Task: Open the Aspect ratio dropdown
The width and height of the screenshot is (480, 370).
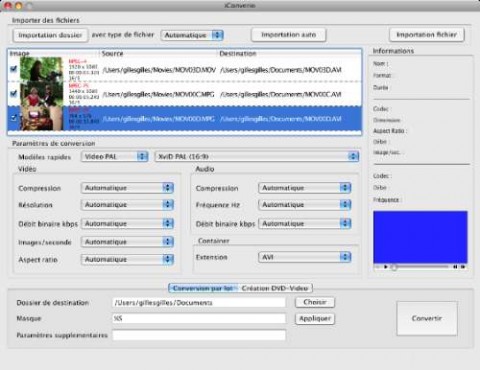Action: [127, 259]
